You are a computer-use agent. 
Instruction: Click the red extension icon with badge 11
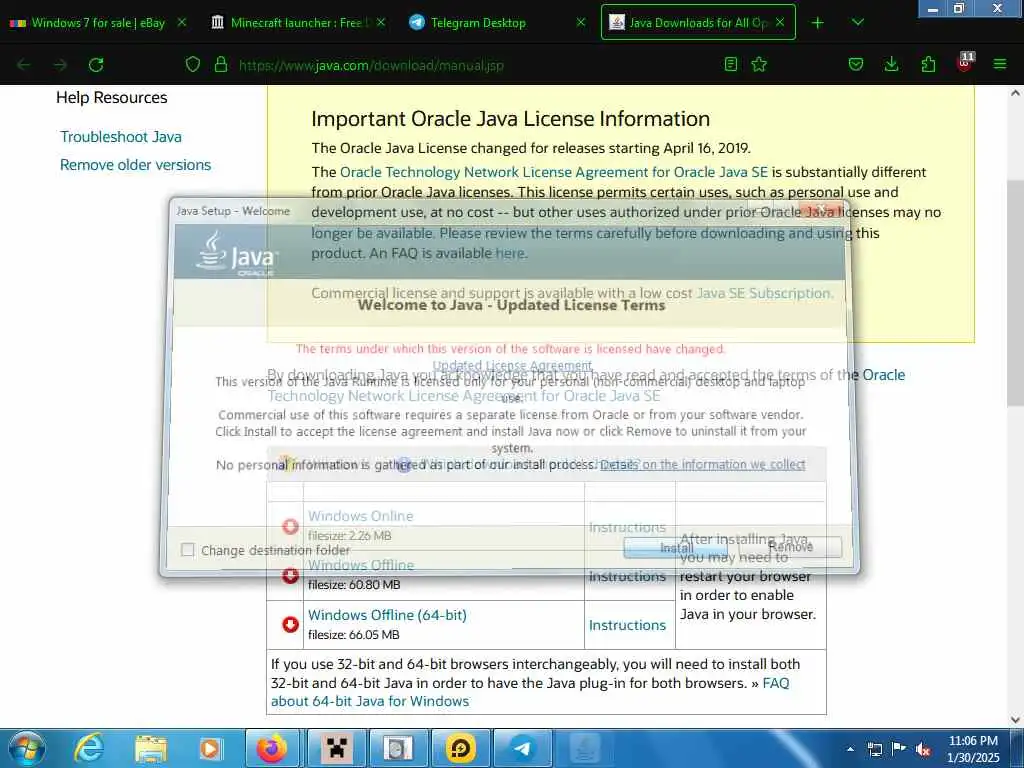click(x=964, y=63)
